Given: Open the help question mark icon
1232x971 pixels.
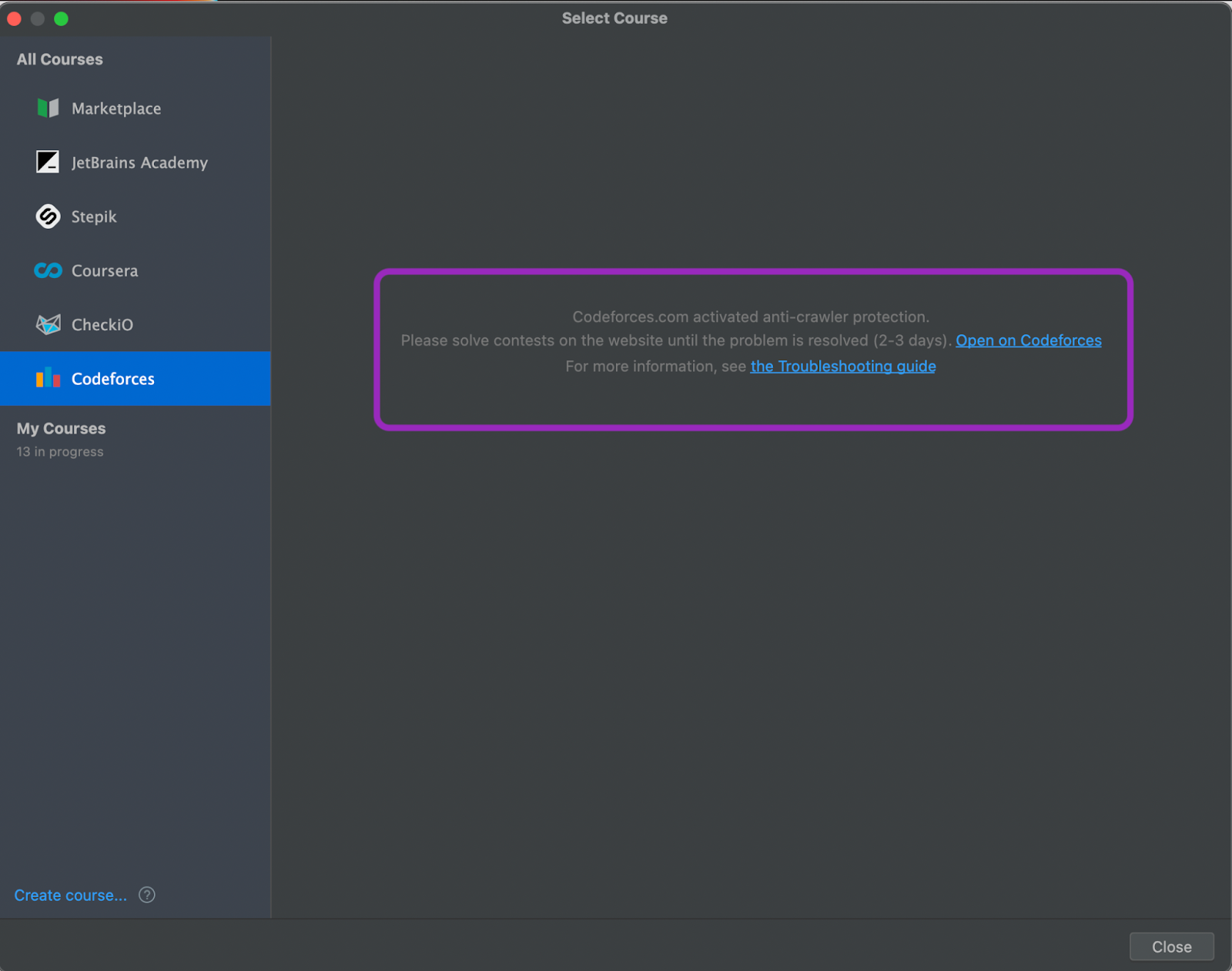Looking at the screenshot, I should tap(147, 895).
